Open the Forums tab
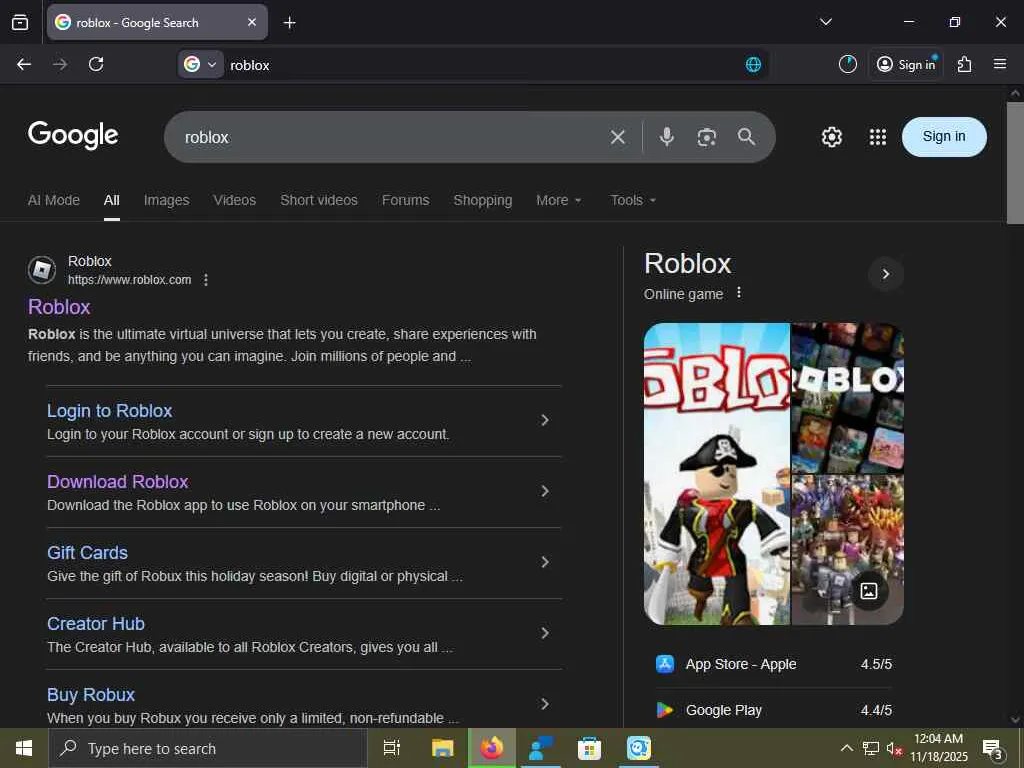Viewport: 1024px width, 768px height. (x=406, y=200)
